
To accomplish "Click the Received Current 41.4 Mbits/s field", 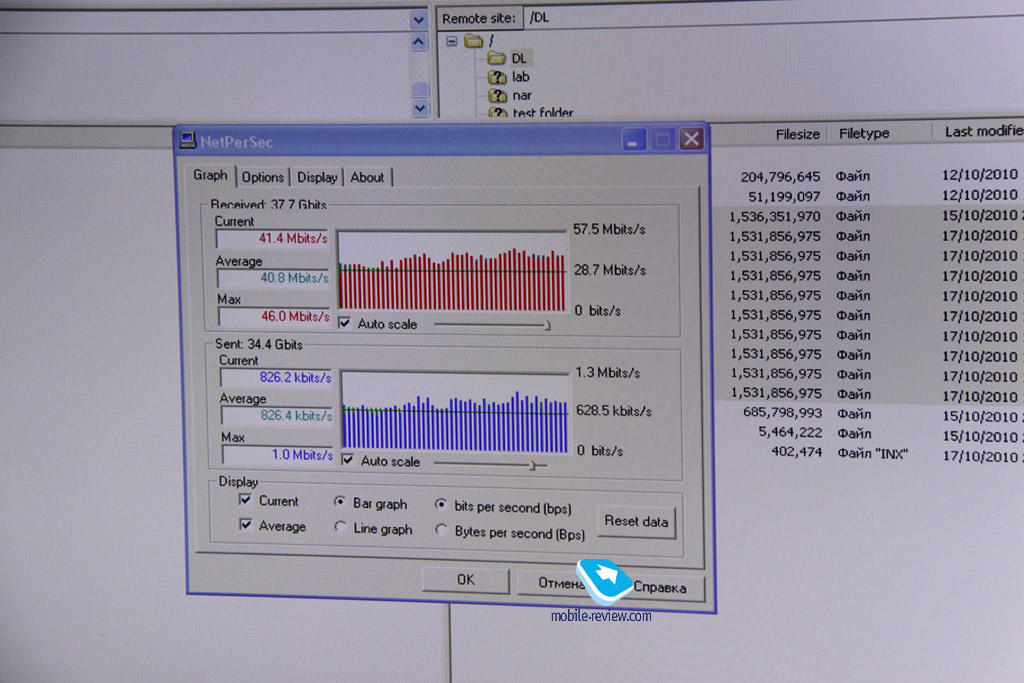I will 274,238.
